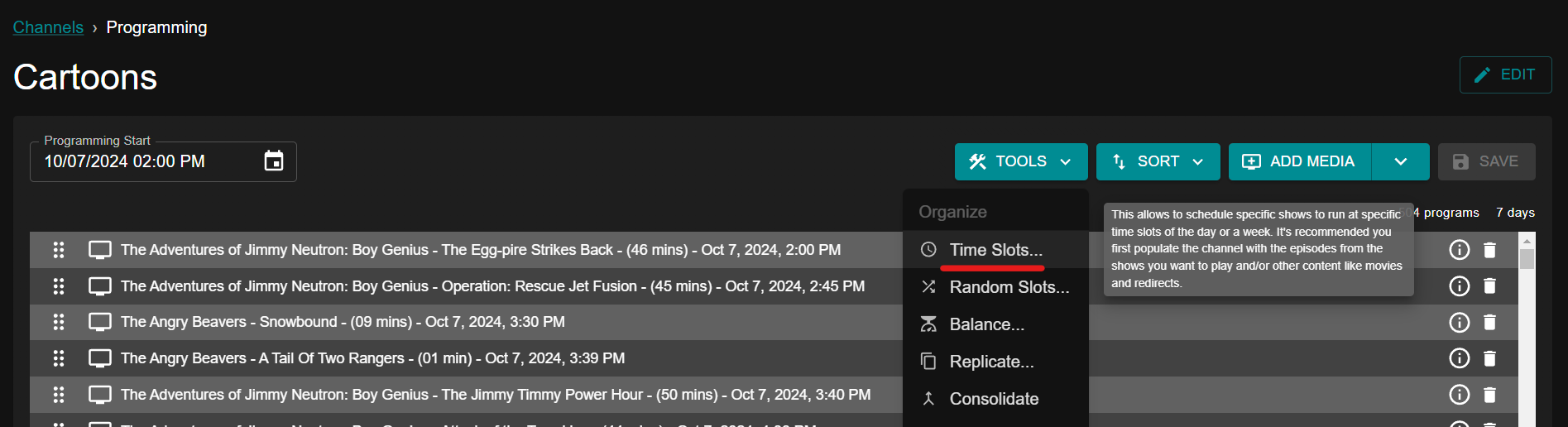The image size is (1568, 427).
Task: Delete The Egg-pire Strikes Back episode
Action: point(1489,250)
